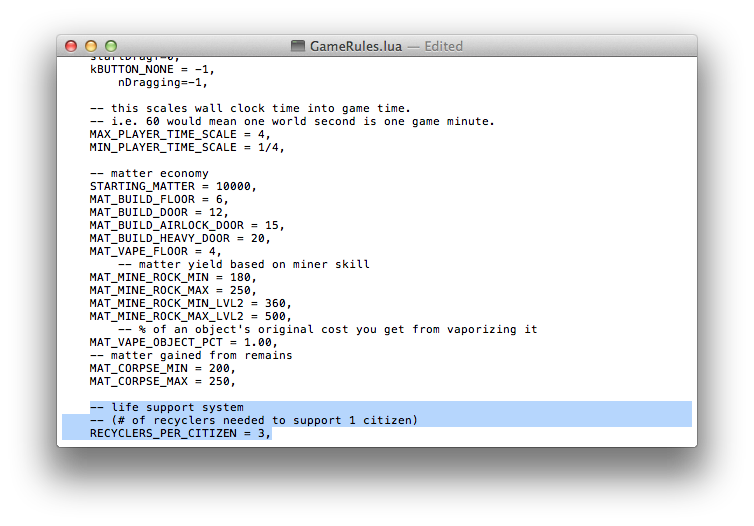The image size is (754, 526).
Task: Close the GameRules.lua window
Action: (x=71, y=46)
